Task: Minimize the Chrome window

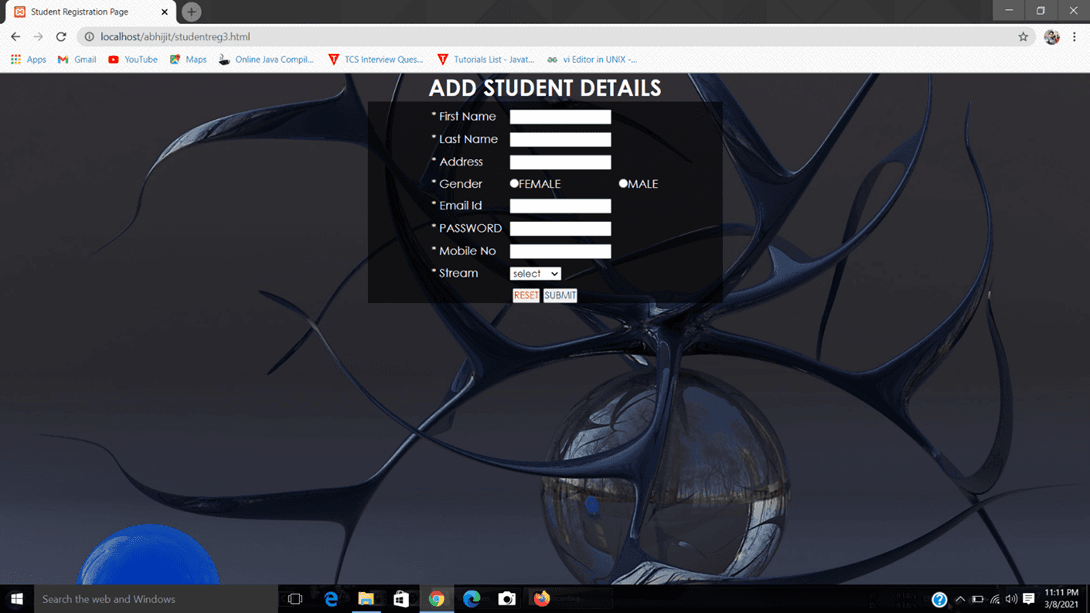Action: pos(1009,10)
